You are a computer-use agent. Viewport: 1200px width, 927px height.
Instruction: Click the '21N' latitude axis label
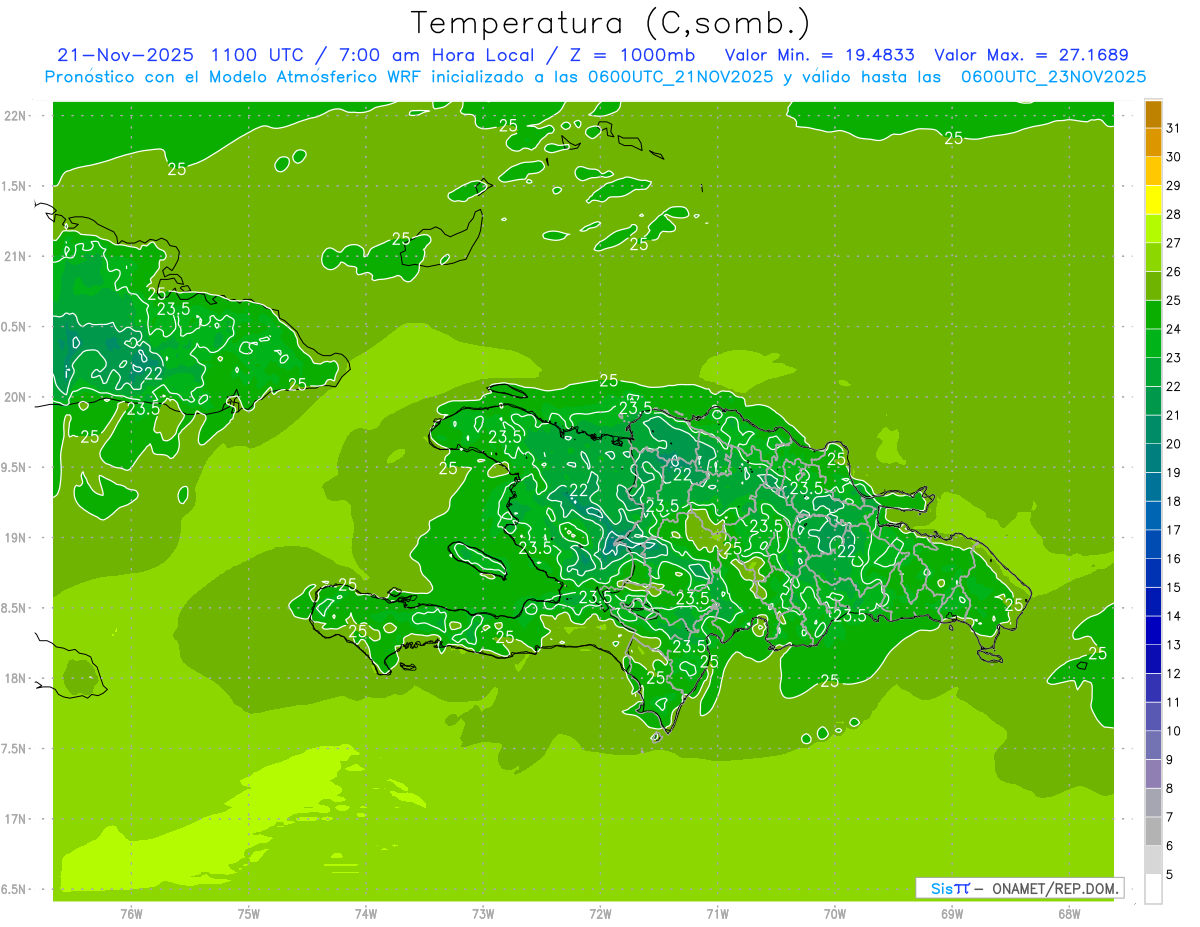coord(15,256)
